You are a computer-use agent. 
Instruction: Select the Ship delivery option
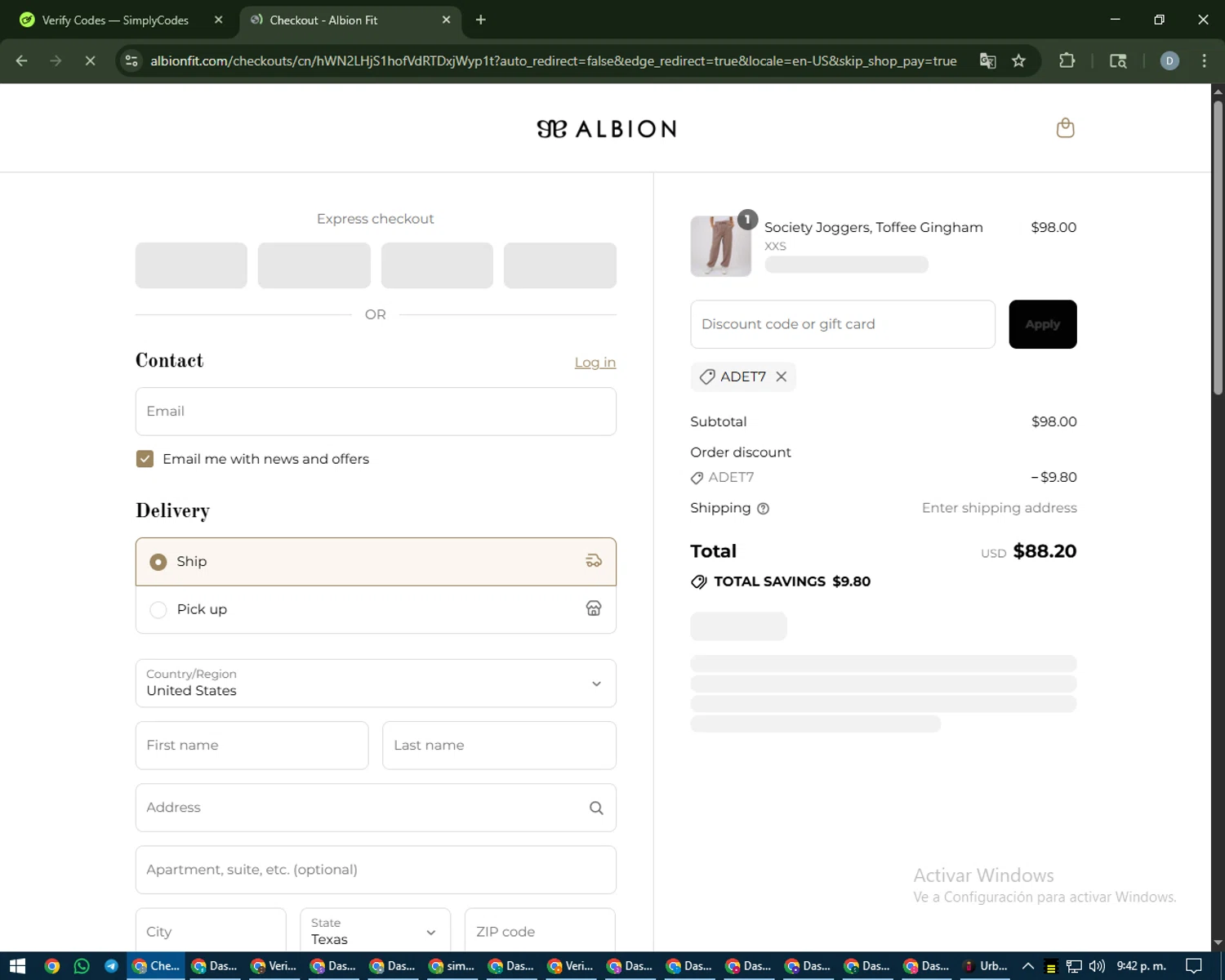[x=376, y=562]
